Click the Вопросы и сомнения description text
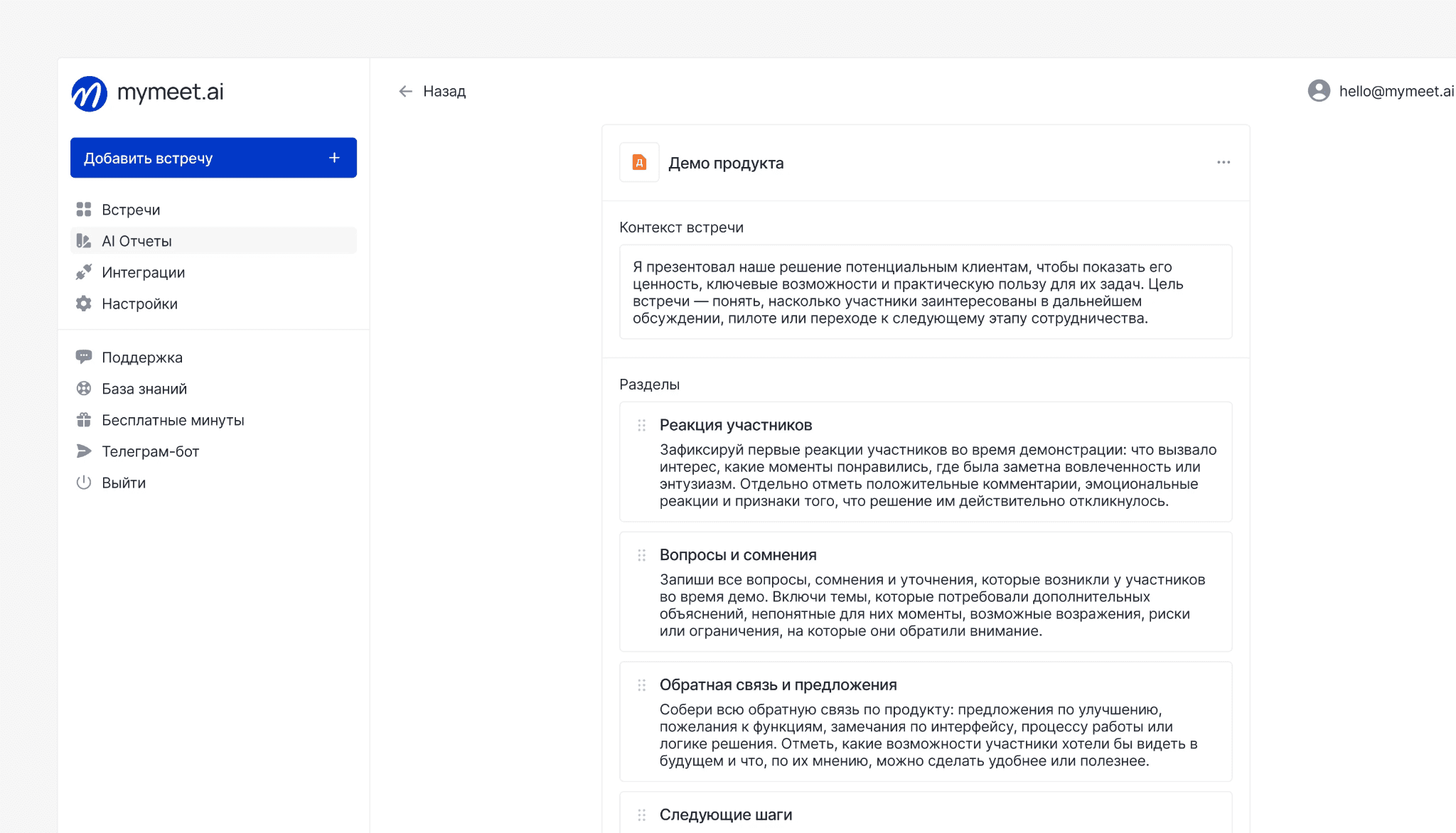The width and height of the screenshot is (1456, 833). (x=933, y=606)
